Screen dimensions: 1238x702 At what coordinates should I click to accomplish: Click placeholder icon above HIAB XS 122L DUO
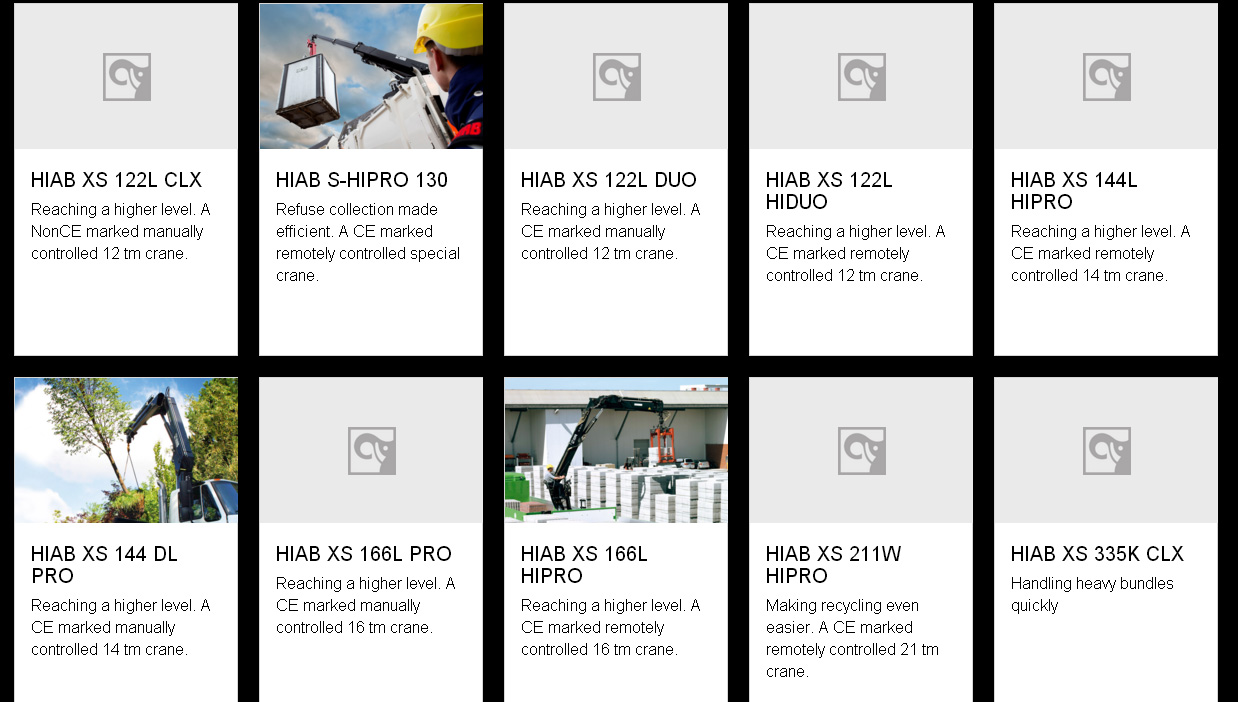click(616, 77)
